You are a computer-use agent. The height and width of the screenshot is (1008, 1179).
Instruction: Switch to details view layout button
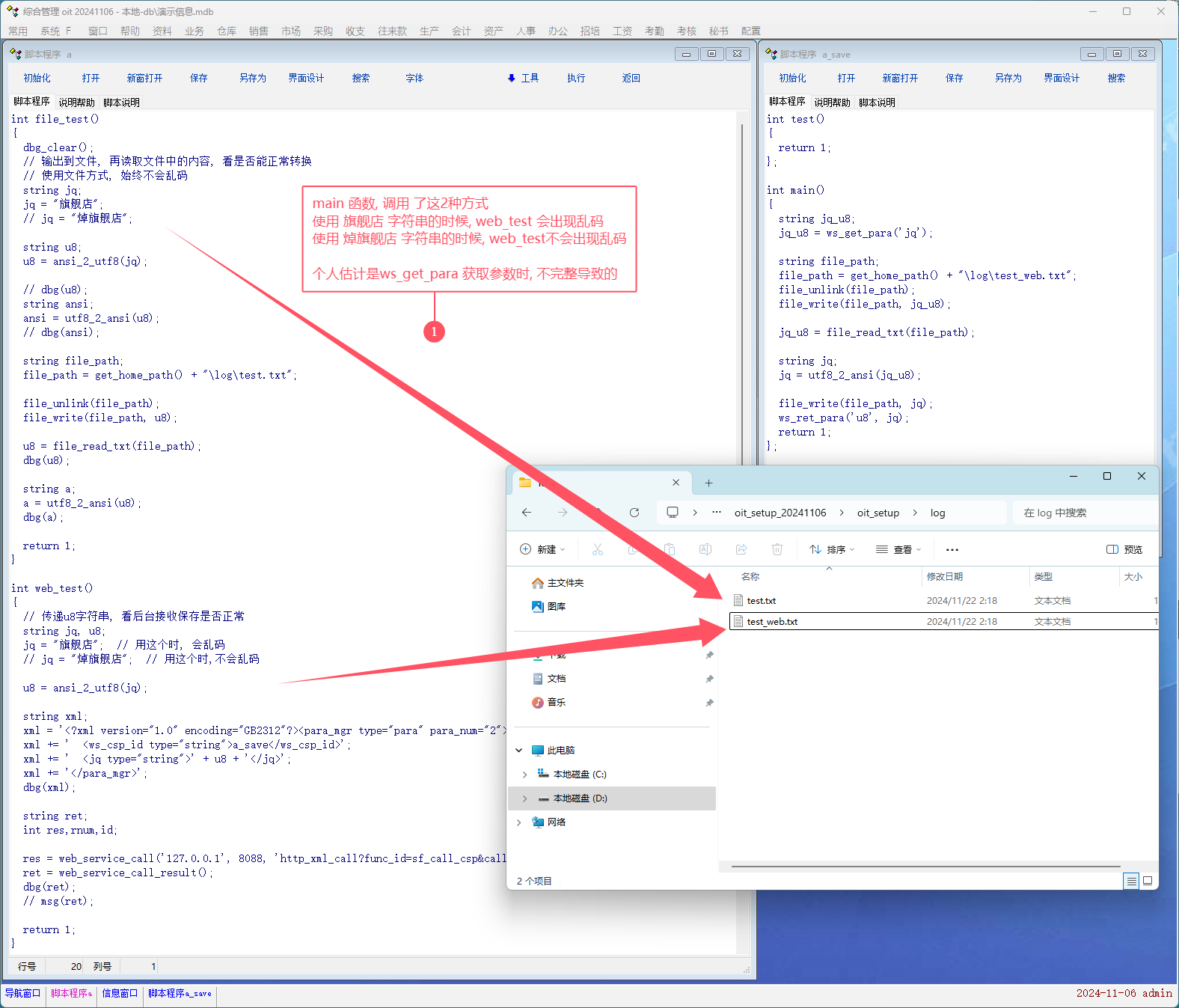click(1131, 881)
